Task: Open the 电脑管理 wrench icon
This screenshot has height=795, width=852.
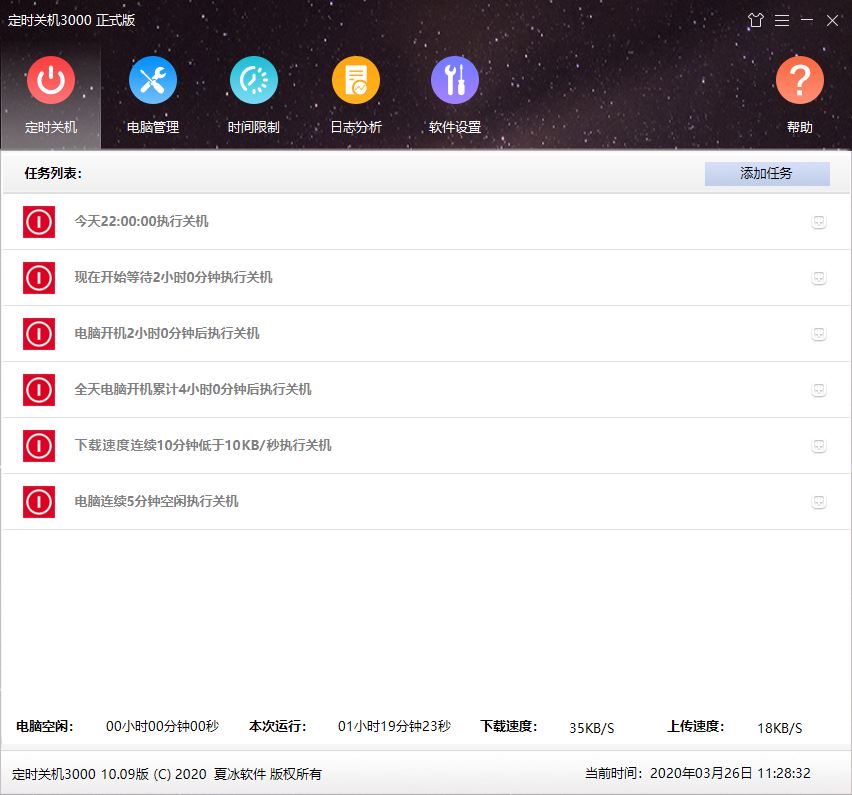Action: point(153,82)
